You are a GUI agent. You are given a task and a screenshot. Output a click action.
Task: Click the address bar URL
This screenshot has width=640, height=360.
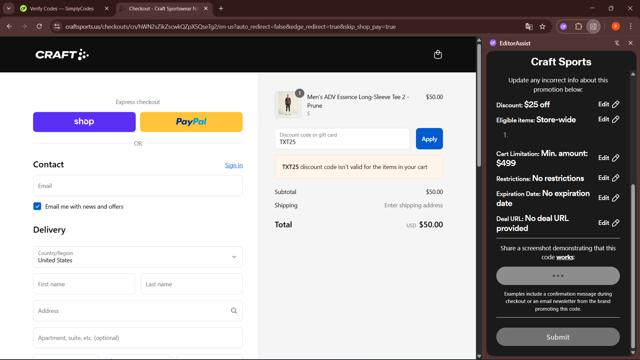pyautogui.click(x=230, y=27)
